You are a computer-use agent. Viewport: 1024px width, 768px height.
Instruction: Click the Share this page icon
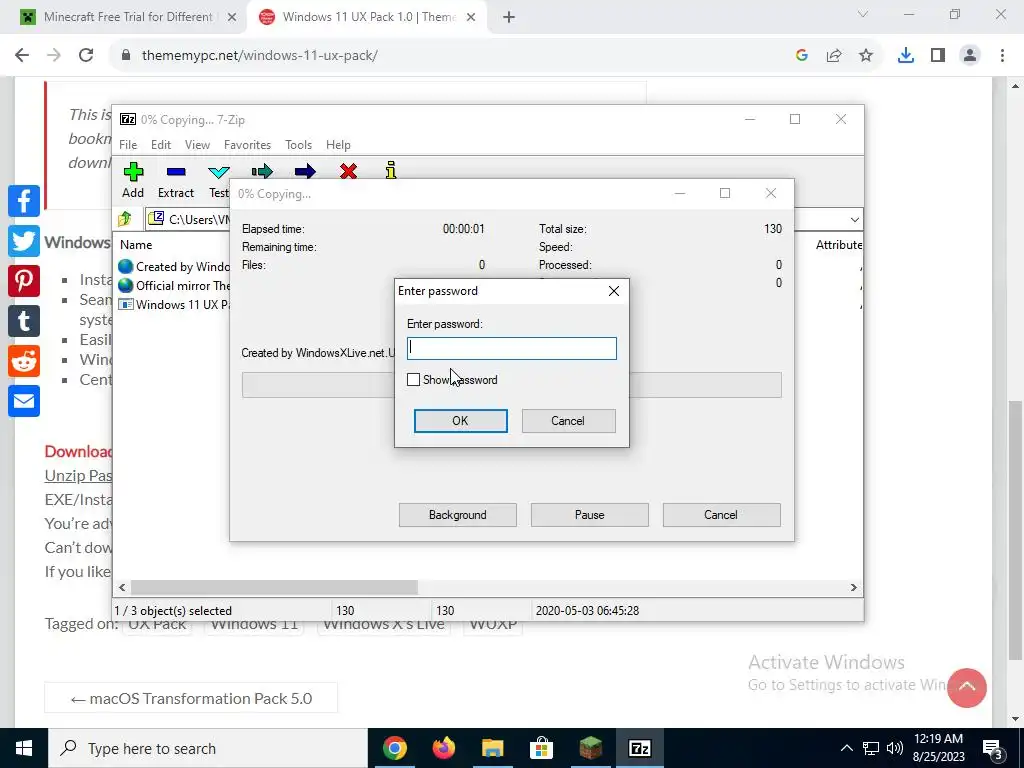click(834, 56)
